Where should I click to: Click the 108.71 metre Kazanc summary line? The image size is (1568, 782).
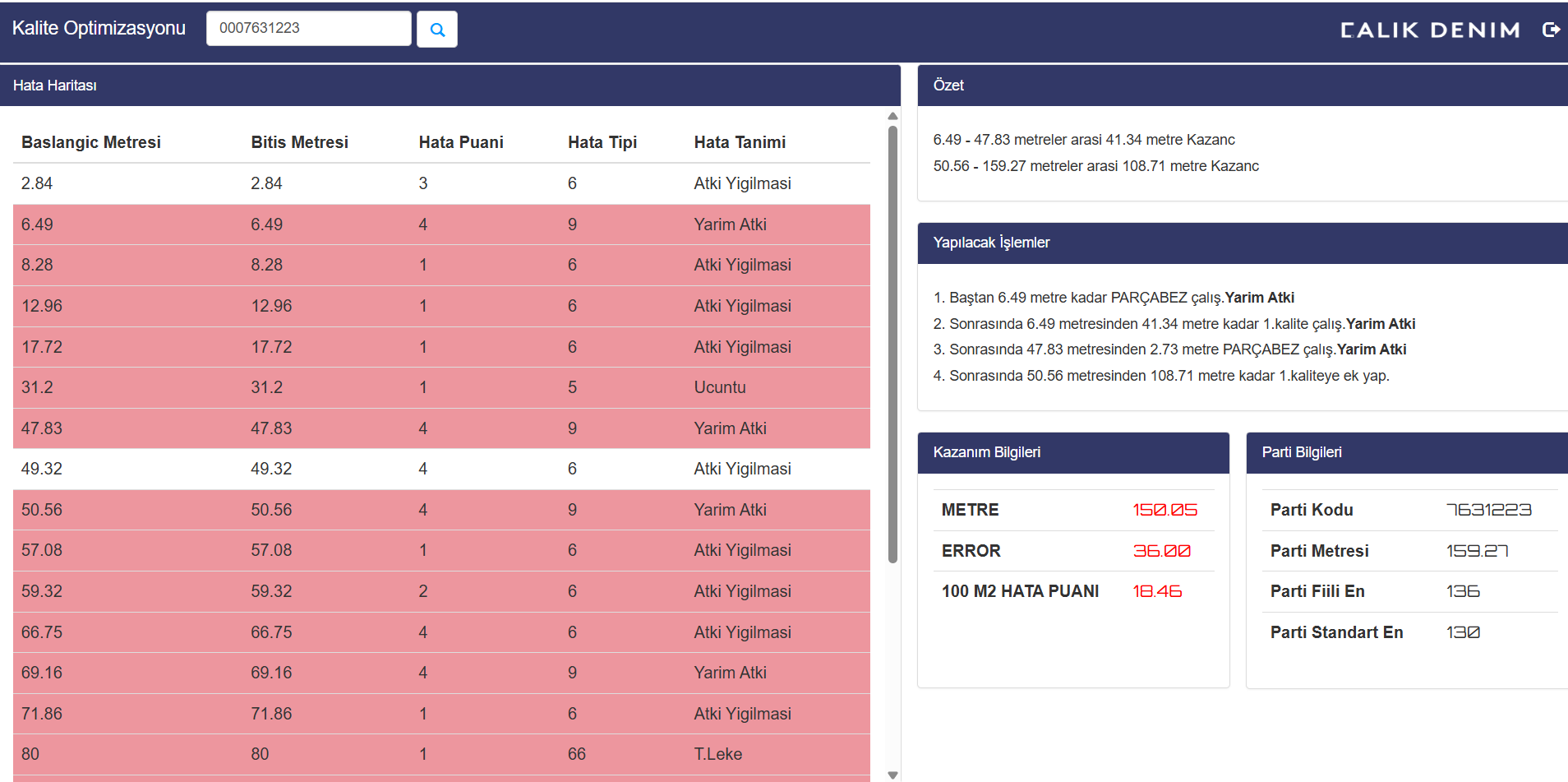click(x=1095, y=166)
